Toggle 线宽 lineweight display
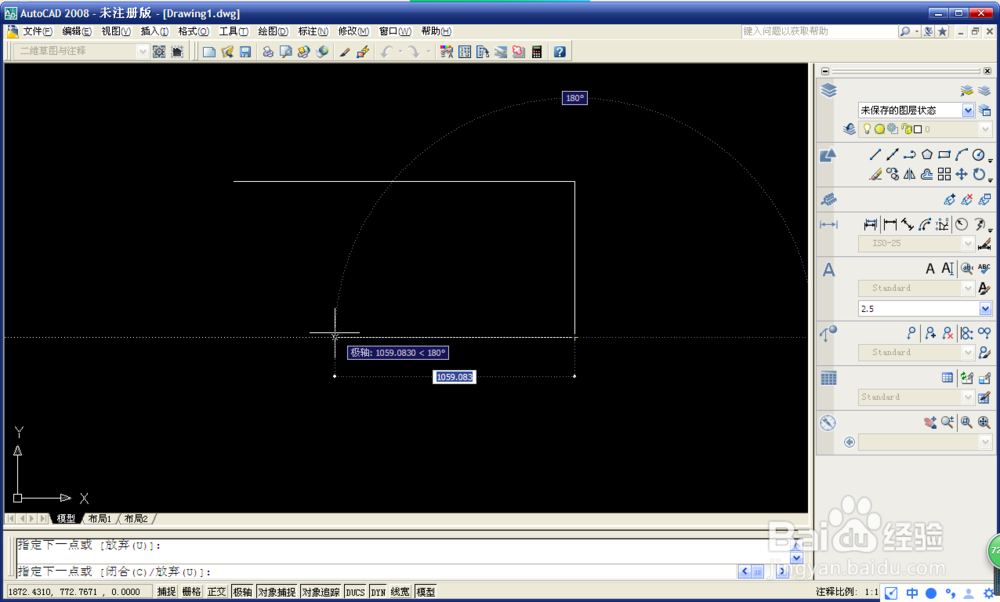Image resolution: width=1000 pixels, height=602 pixels. click(x=400, y=592)
